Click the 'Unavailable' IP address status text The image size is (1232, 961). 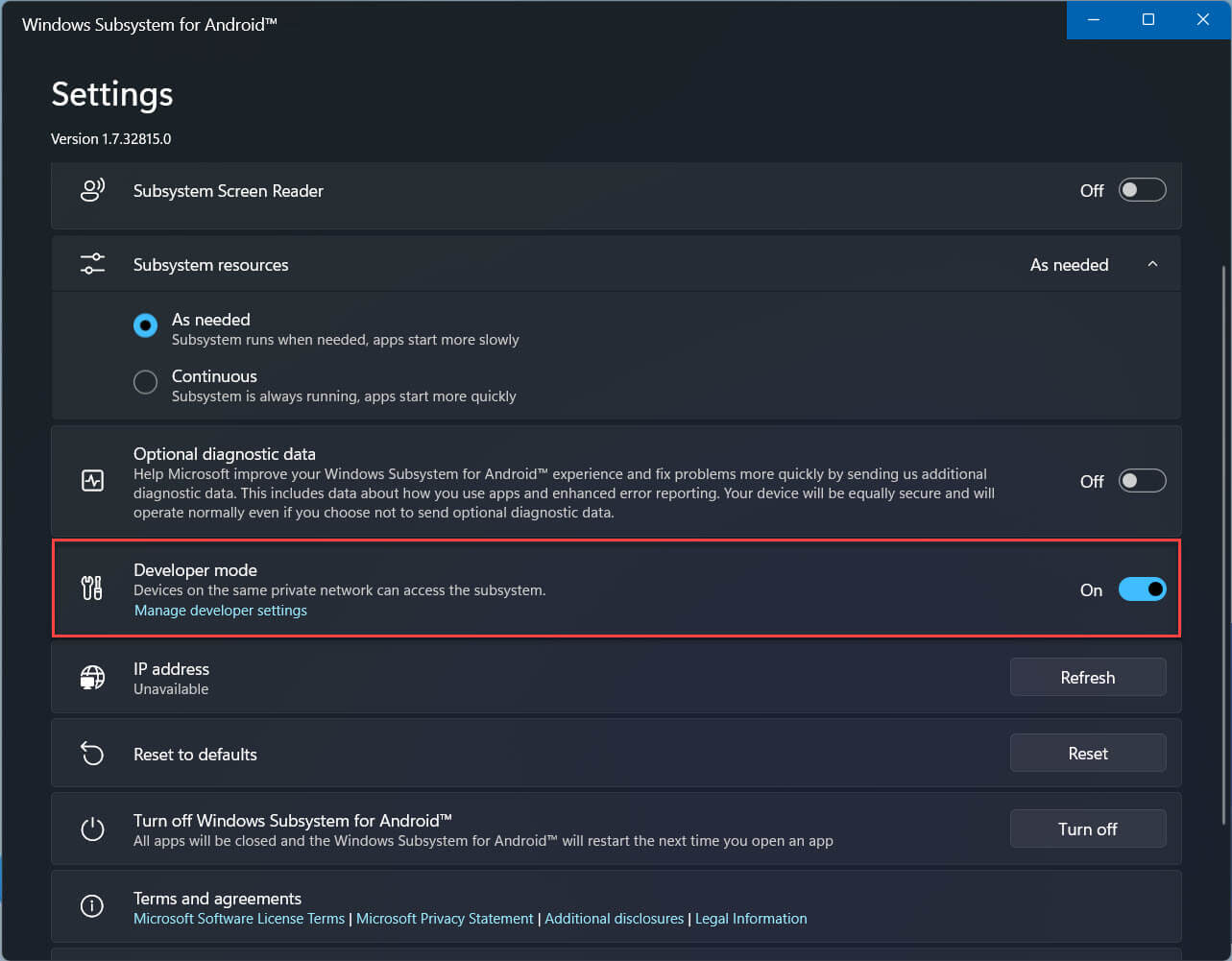pyautogui.click(x=171, y=689)
